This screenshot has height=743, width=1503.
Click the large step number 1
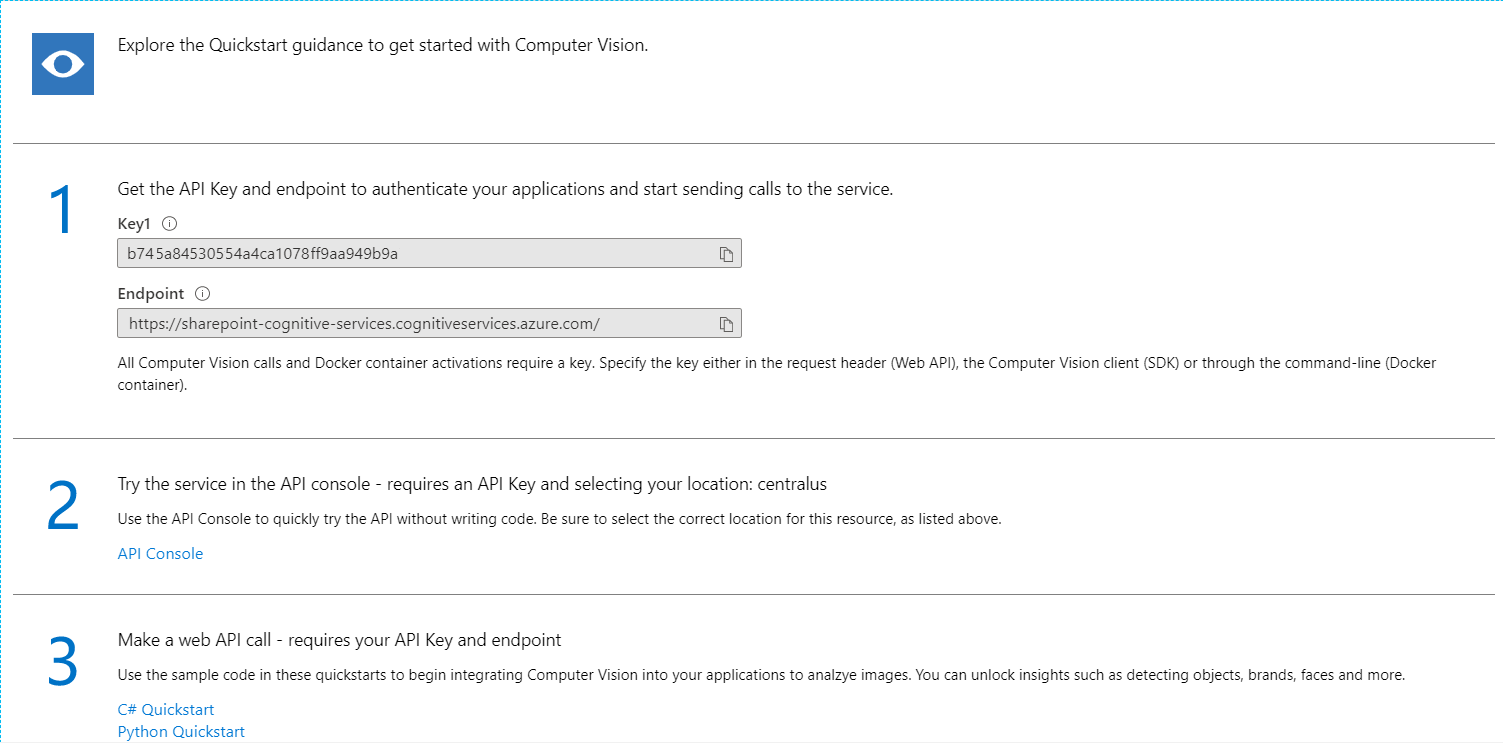point(62,212)
